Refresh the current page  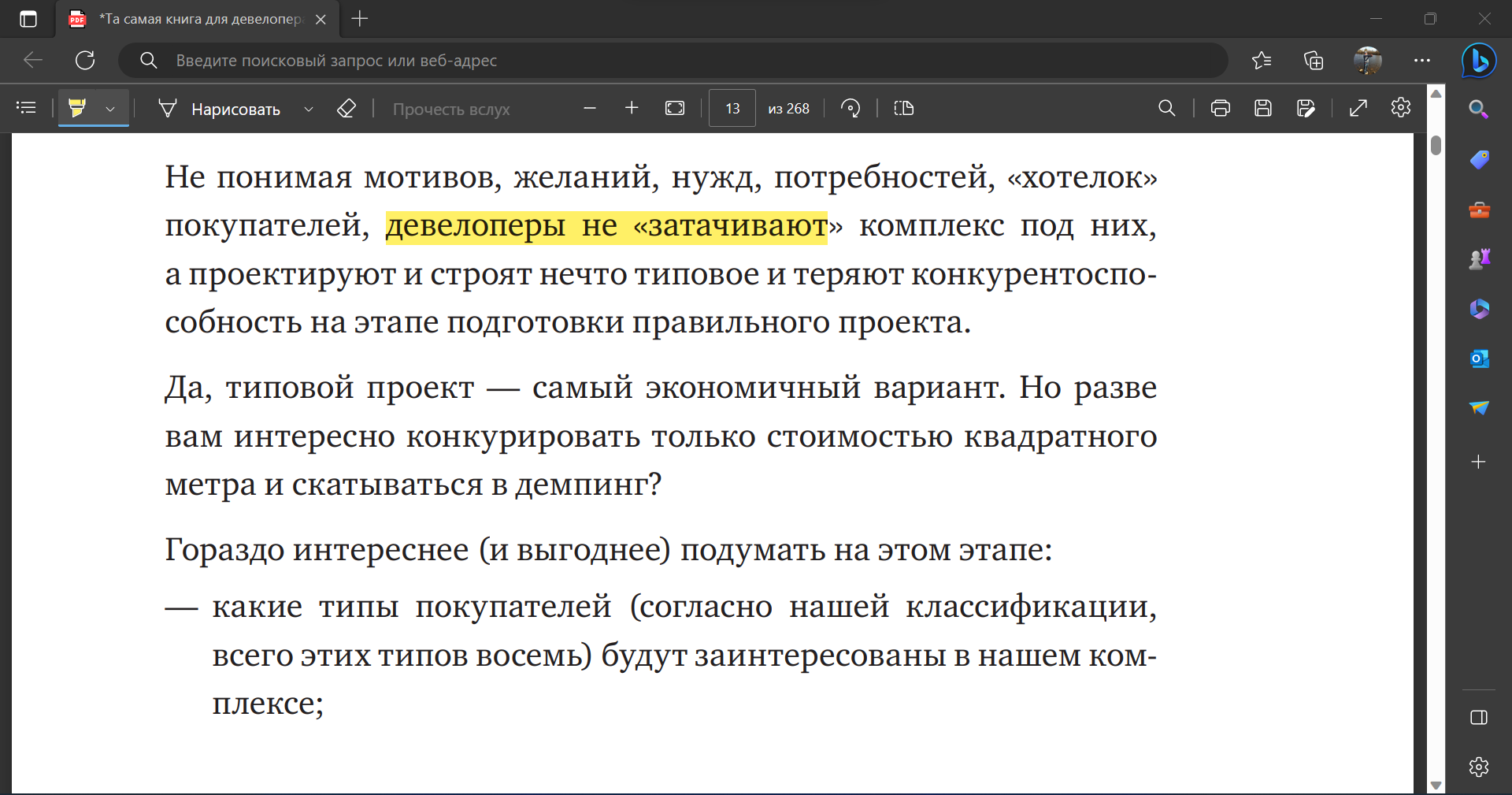pos(85,60)
